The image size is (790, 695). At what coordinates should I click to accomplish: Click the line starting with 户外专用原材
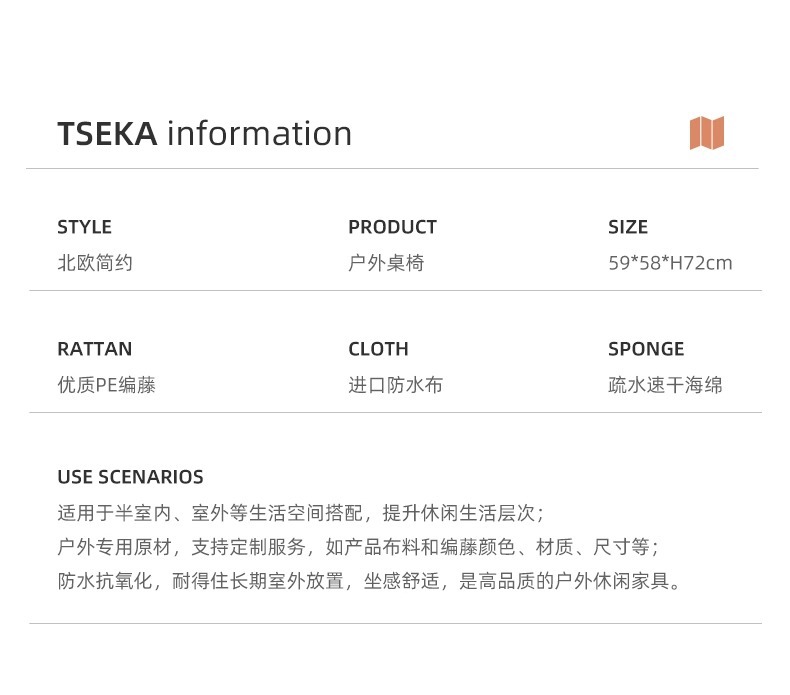(x=358, y=547)
